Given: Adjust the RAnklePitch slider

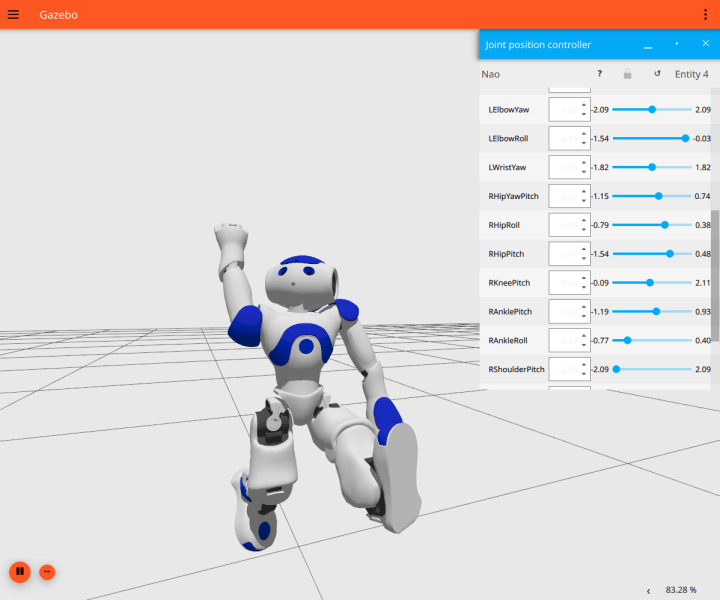Looking at the screenshot, I should click(x=652, y=312).
